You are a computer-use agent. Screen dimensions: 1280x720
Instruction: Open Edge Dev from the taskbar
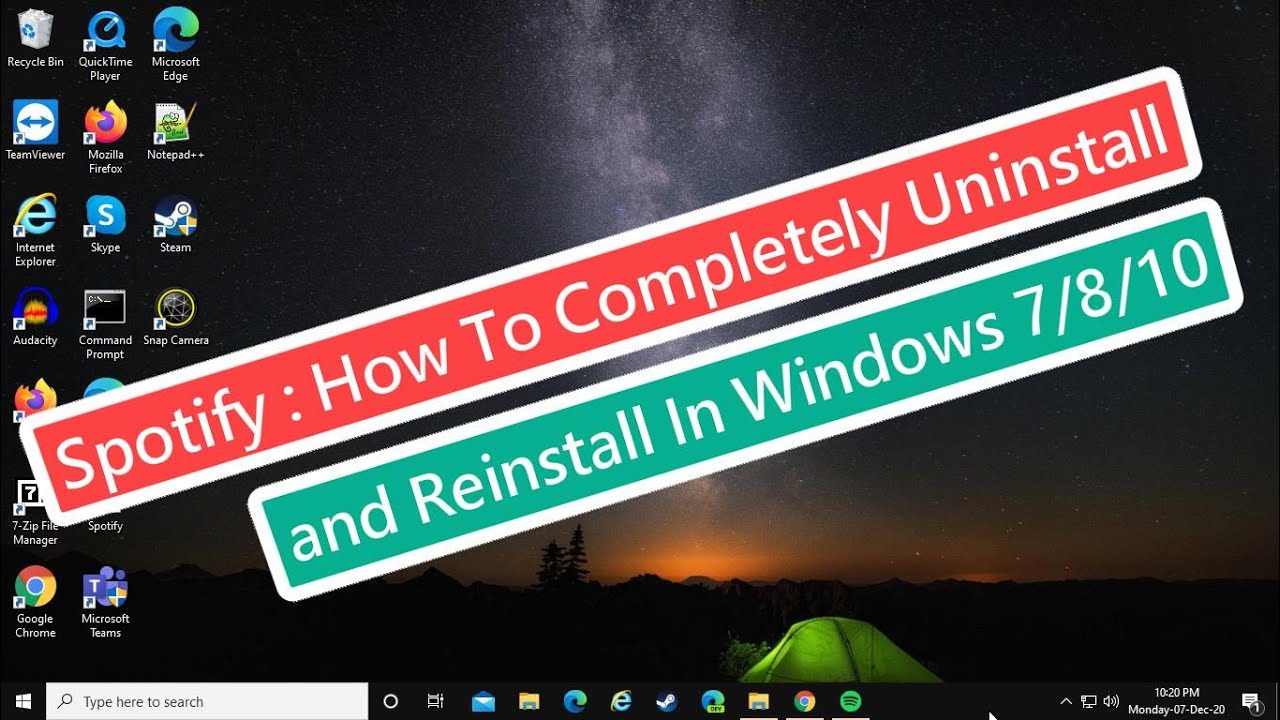click(x=713, y=701)
